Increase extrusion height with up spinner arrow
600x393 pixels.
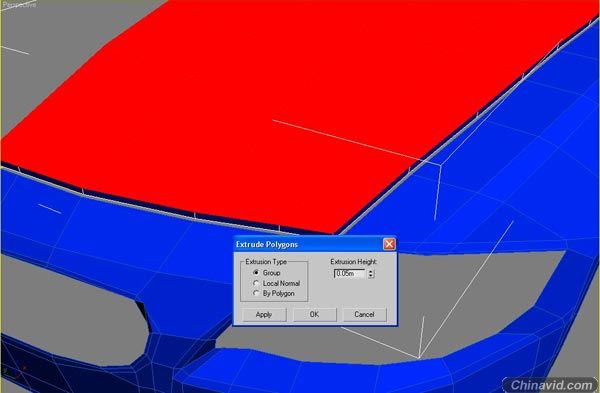click(x=371, y=271)
